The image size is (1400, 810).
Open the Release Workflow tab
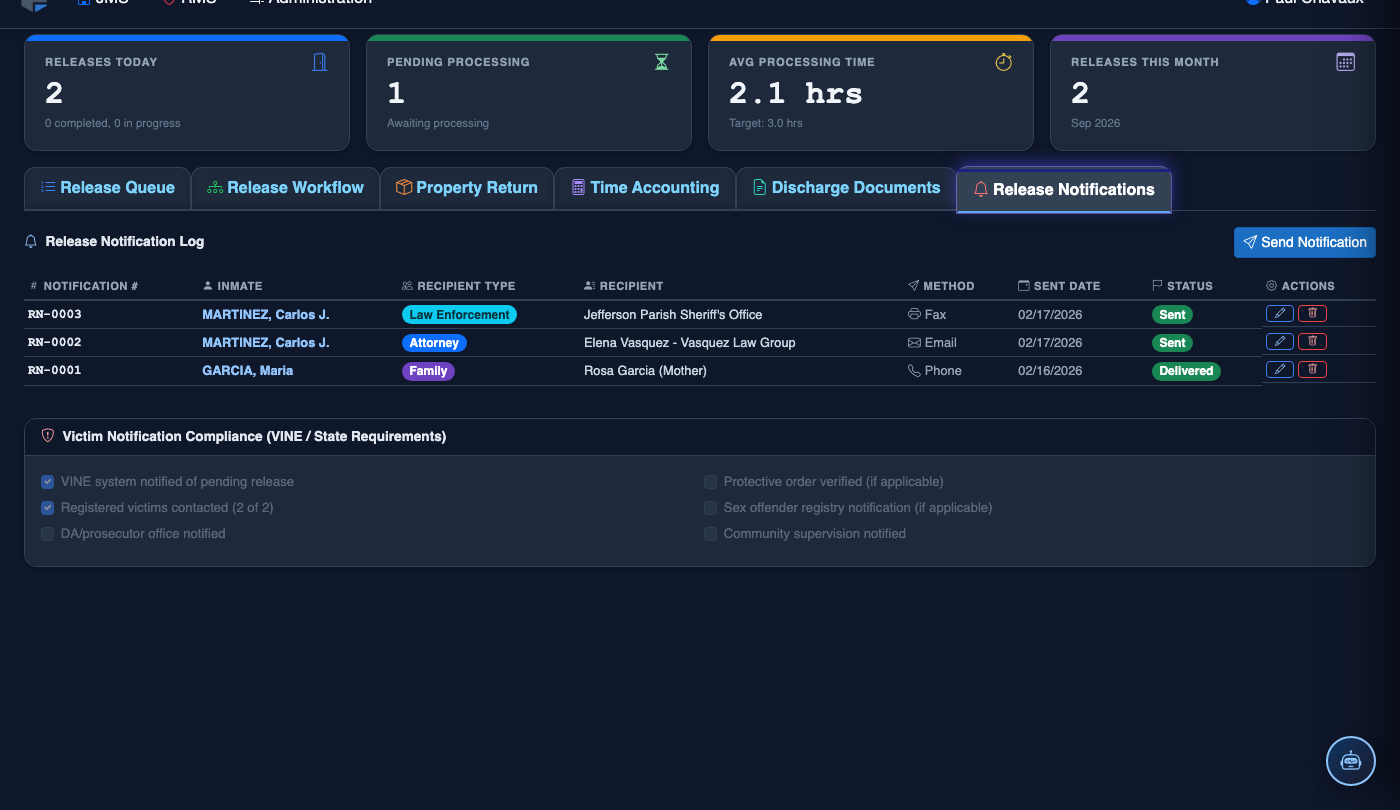tap(285, 188)
